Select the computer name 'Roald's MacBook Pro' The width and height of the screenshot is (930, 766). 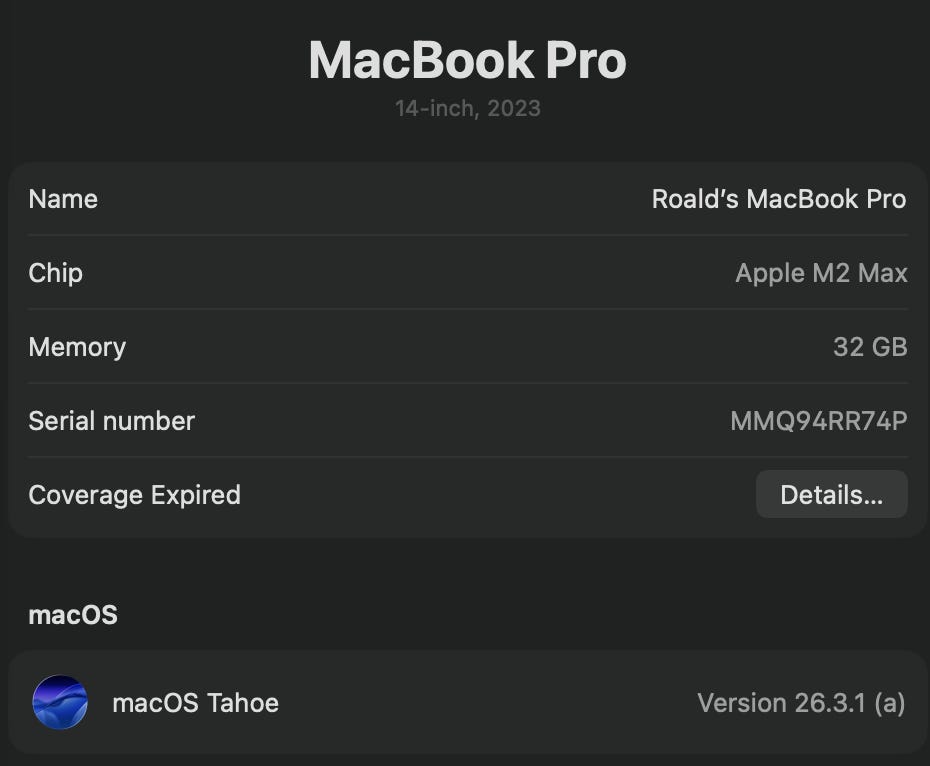point(779,199)
